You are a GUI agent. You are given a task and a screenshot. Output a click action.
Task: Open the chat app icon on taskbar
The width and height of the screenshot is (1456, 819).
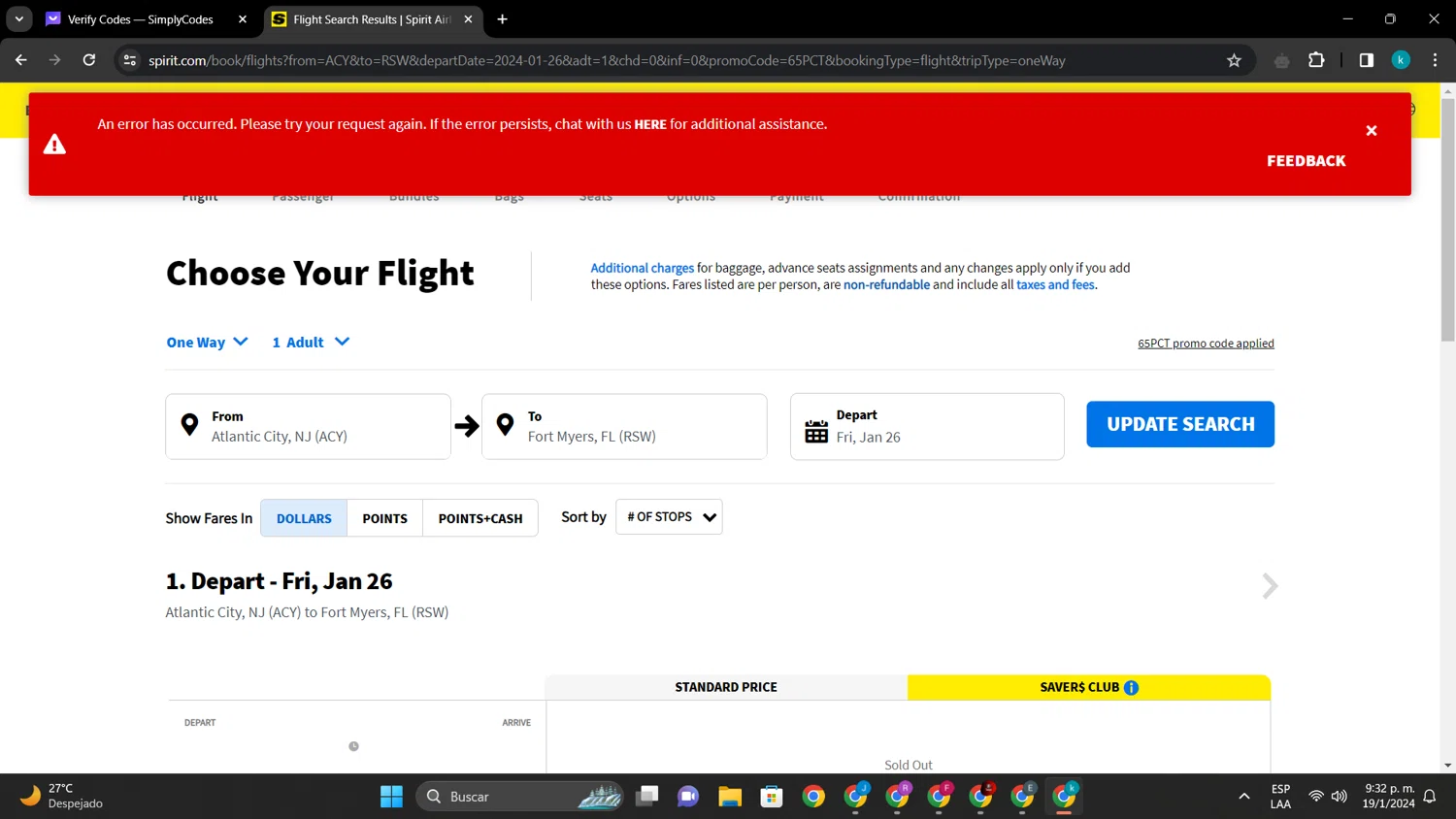(688, 797)
